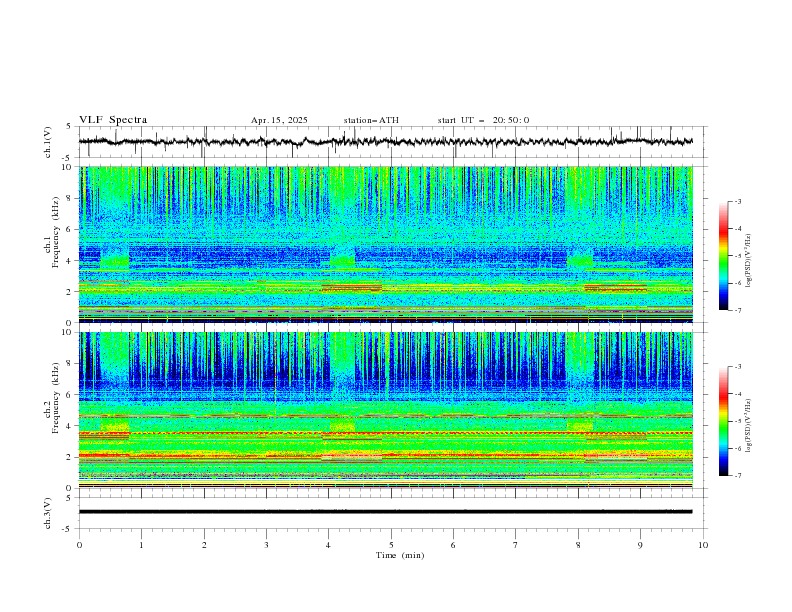Click the ch.1 green 4 kHz burst near minute 4
Screen dimensions: 792x612
click(x=342, y=261)
